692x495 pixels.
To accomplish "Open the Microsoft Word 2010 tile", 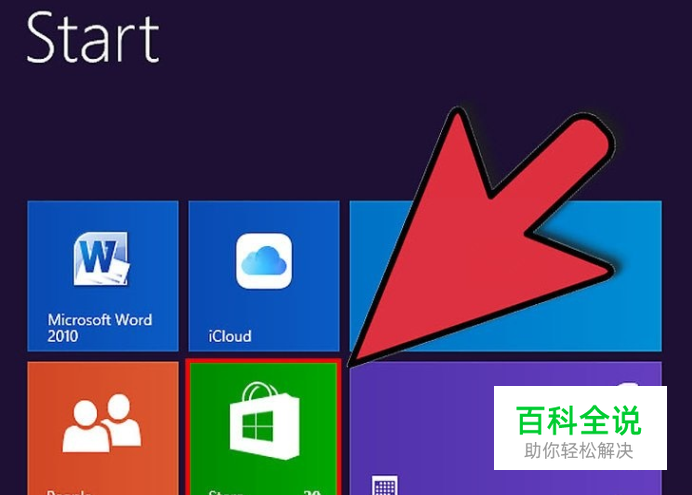I will pyautogui.click(x=103, y=276).
